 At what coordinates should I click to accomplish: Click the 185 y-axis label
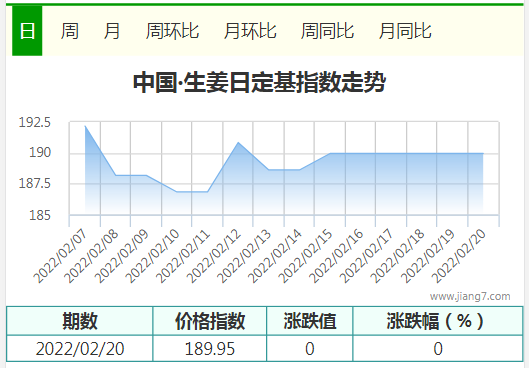[x=40, y=215]
